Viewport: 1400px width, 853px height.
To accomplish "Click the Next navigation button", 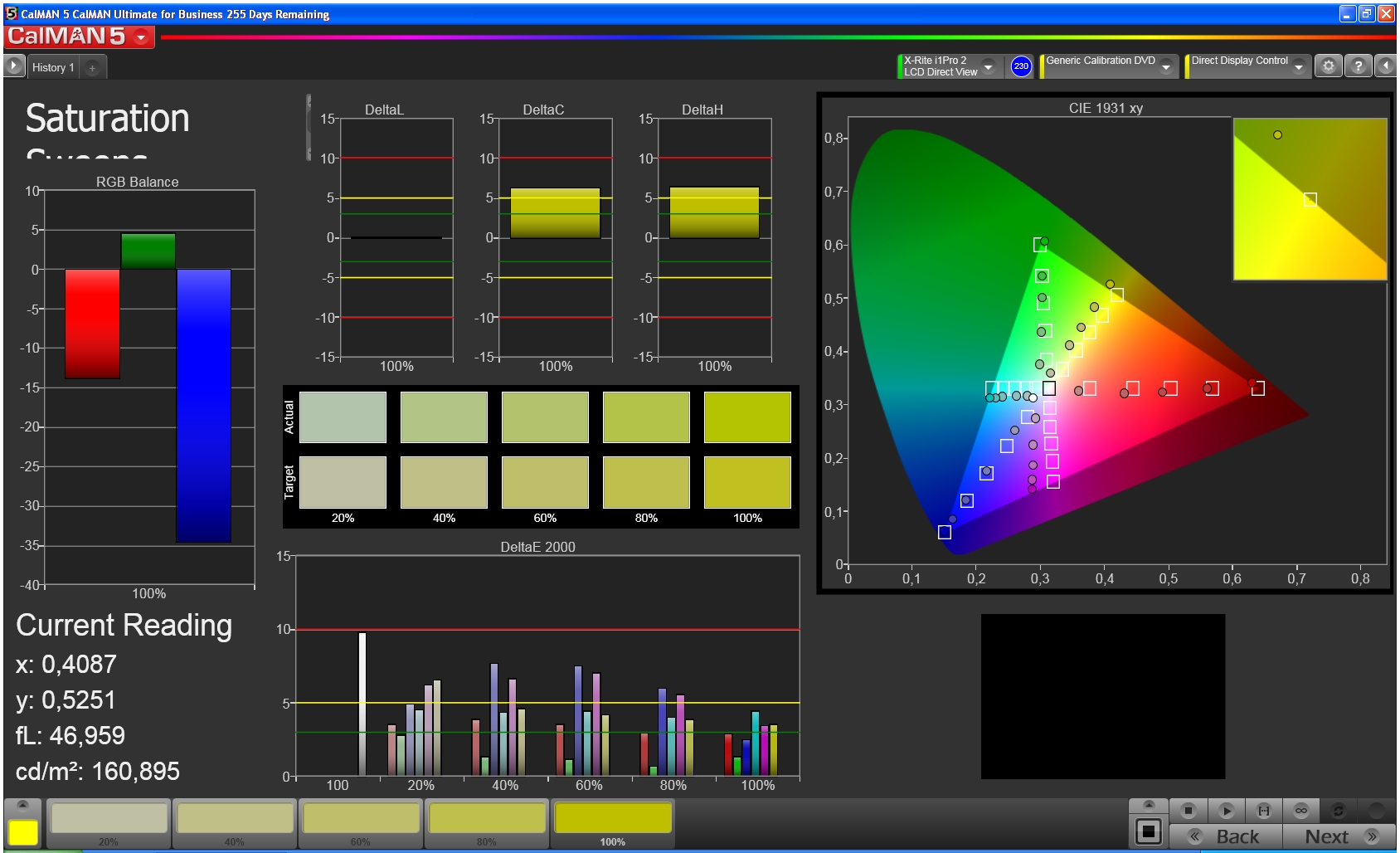I will click(x=1339, y=836).
